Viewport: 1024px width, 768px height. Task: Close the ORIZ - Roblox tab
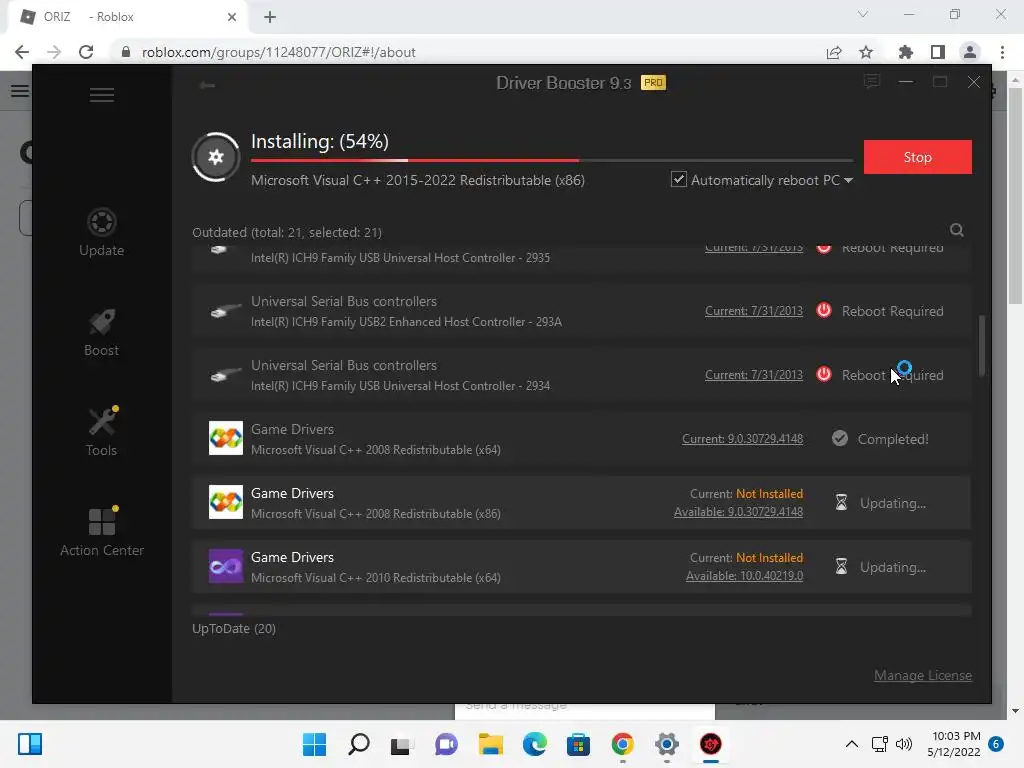[232, 17]
